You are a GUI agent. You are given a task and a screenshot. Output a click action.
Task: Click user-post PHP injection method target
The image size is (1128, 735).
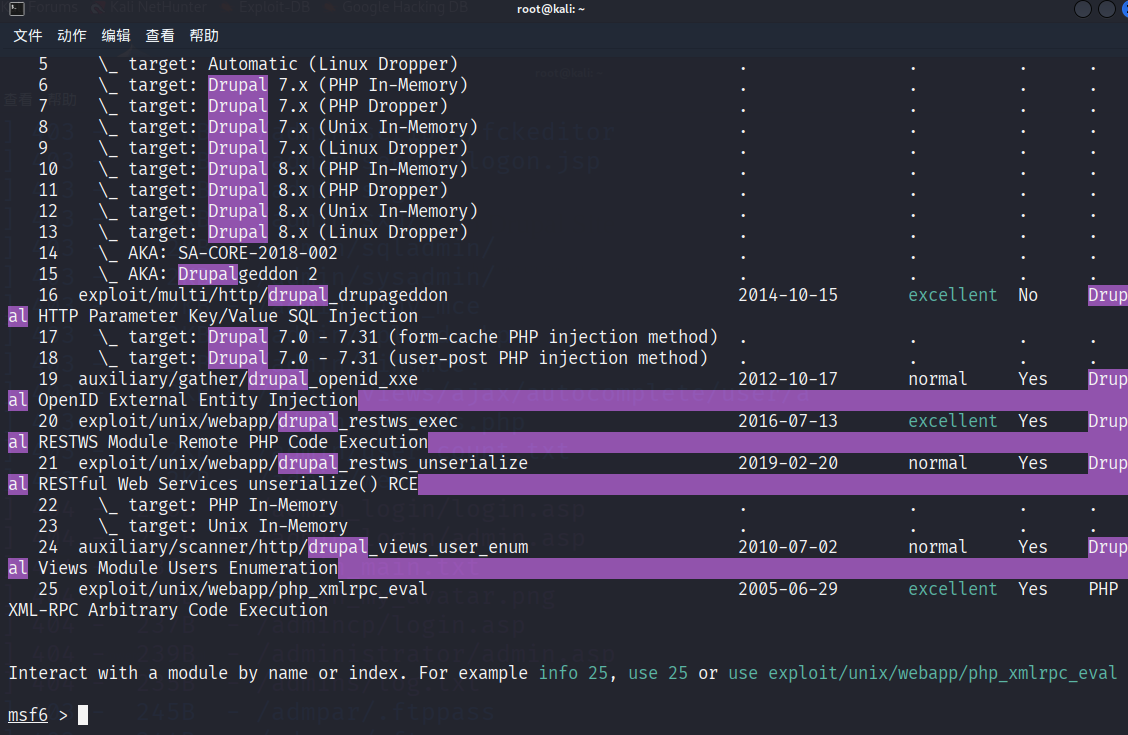click(403, 358)
